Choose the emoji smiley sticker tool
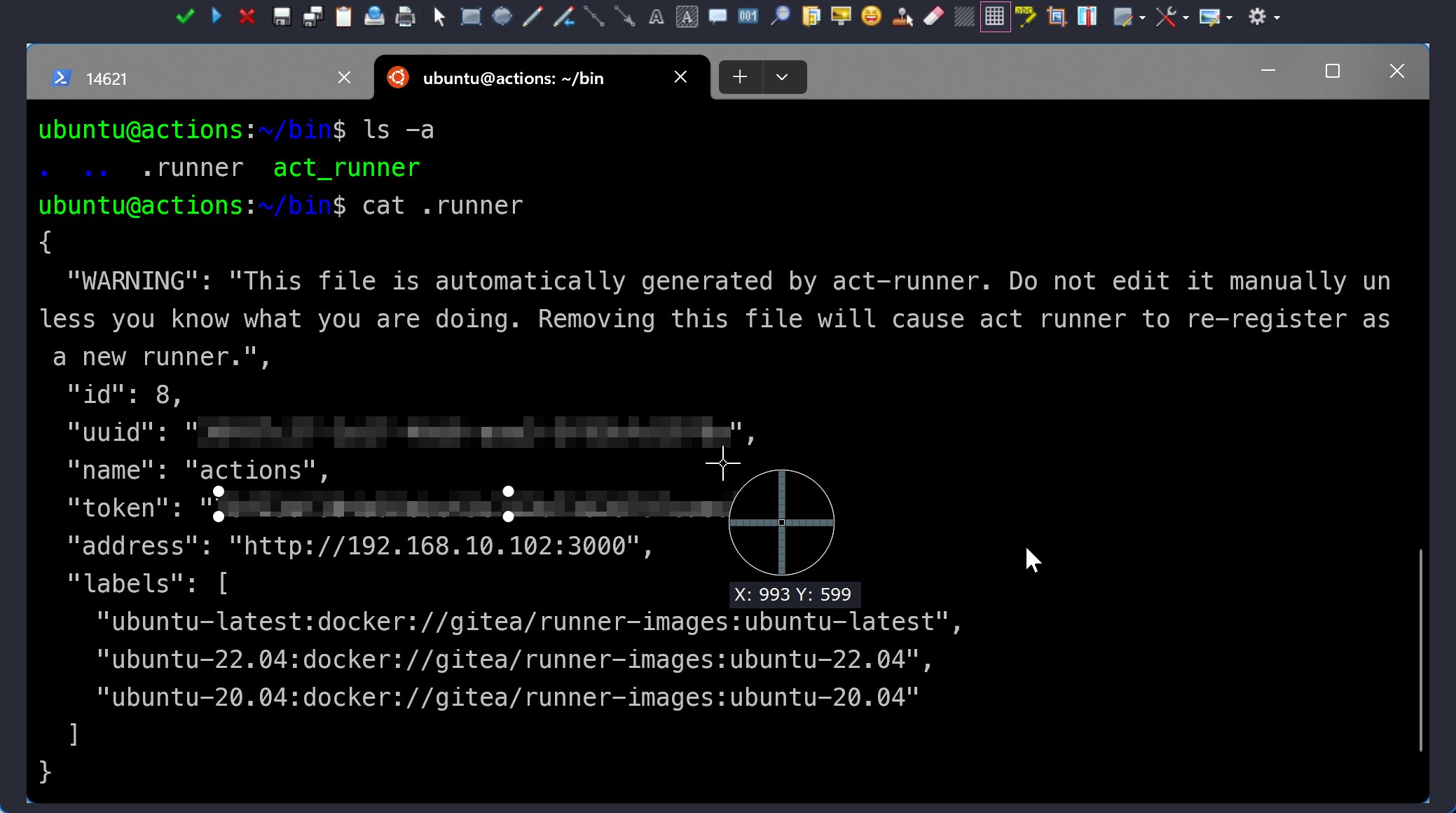 tap(871, 16)
